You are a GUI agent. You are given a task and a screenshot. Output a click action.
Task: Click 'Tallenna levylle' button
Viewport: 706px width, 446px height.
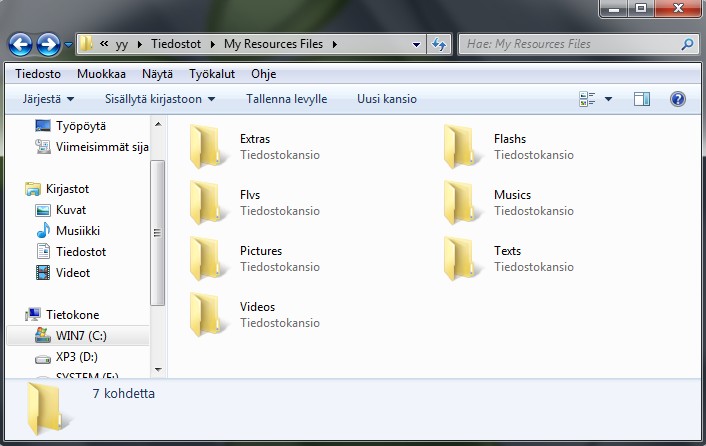coord(286,99)
